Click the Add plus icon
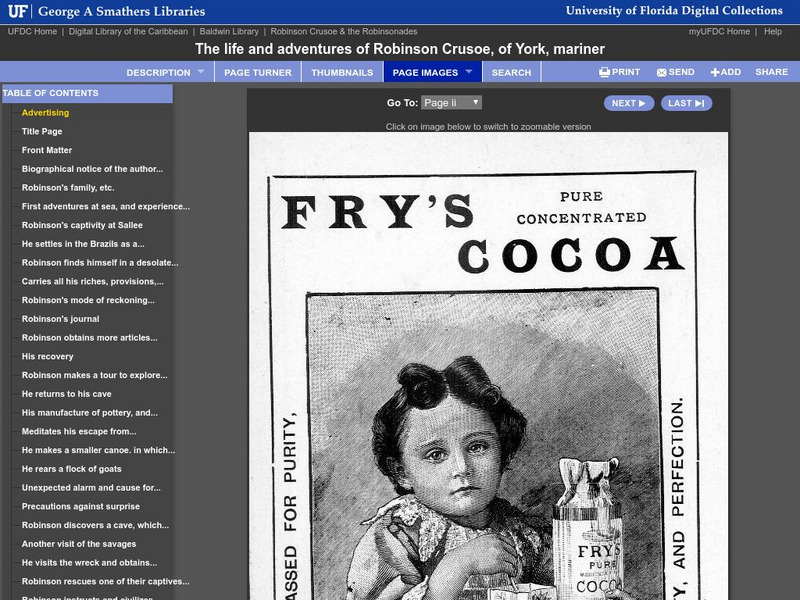Screen dimensions: 800x600 715,72
